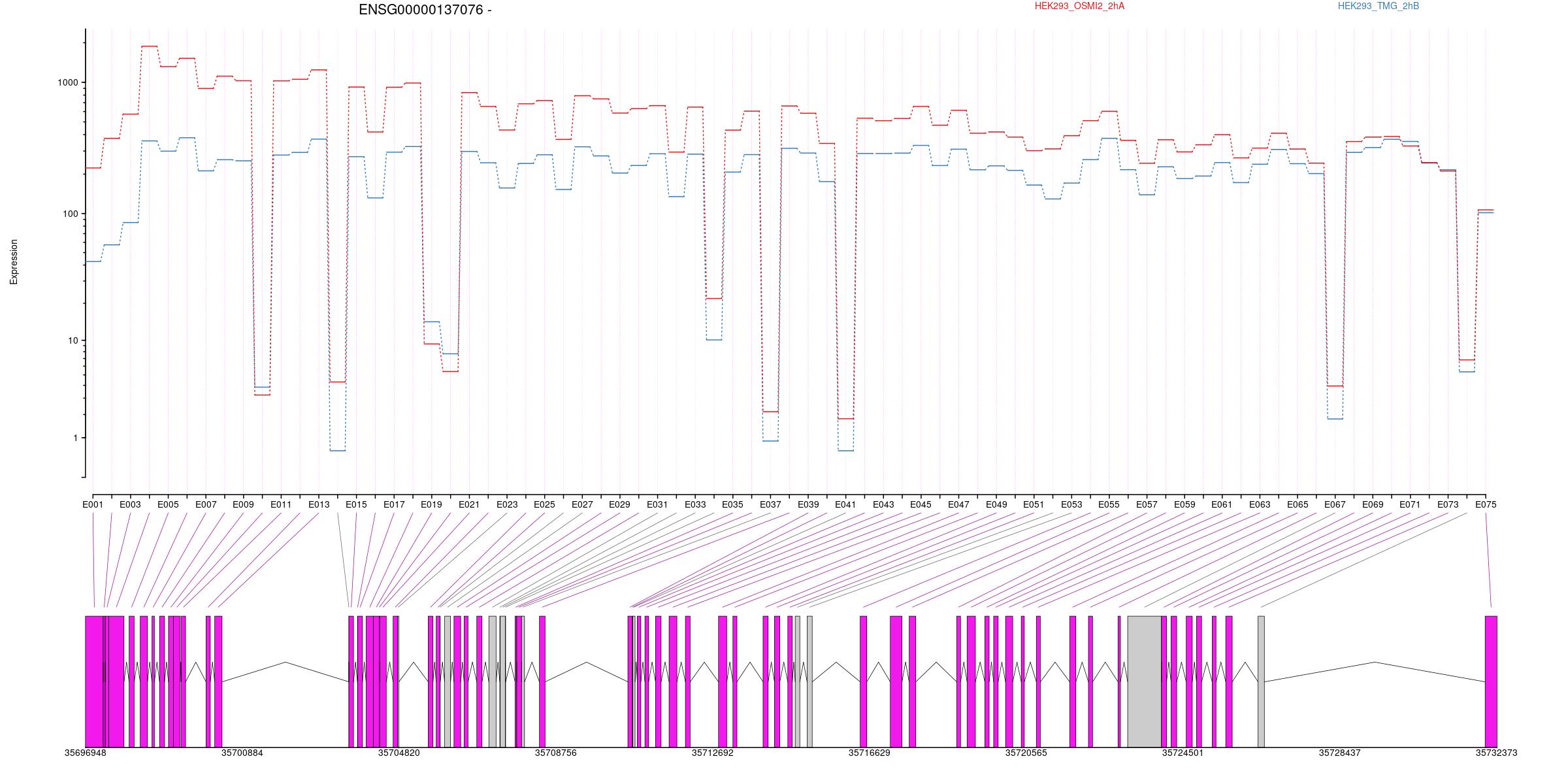
Task: Click exon label E045
Action: (921, 504)
